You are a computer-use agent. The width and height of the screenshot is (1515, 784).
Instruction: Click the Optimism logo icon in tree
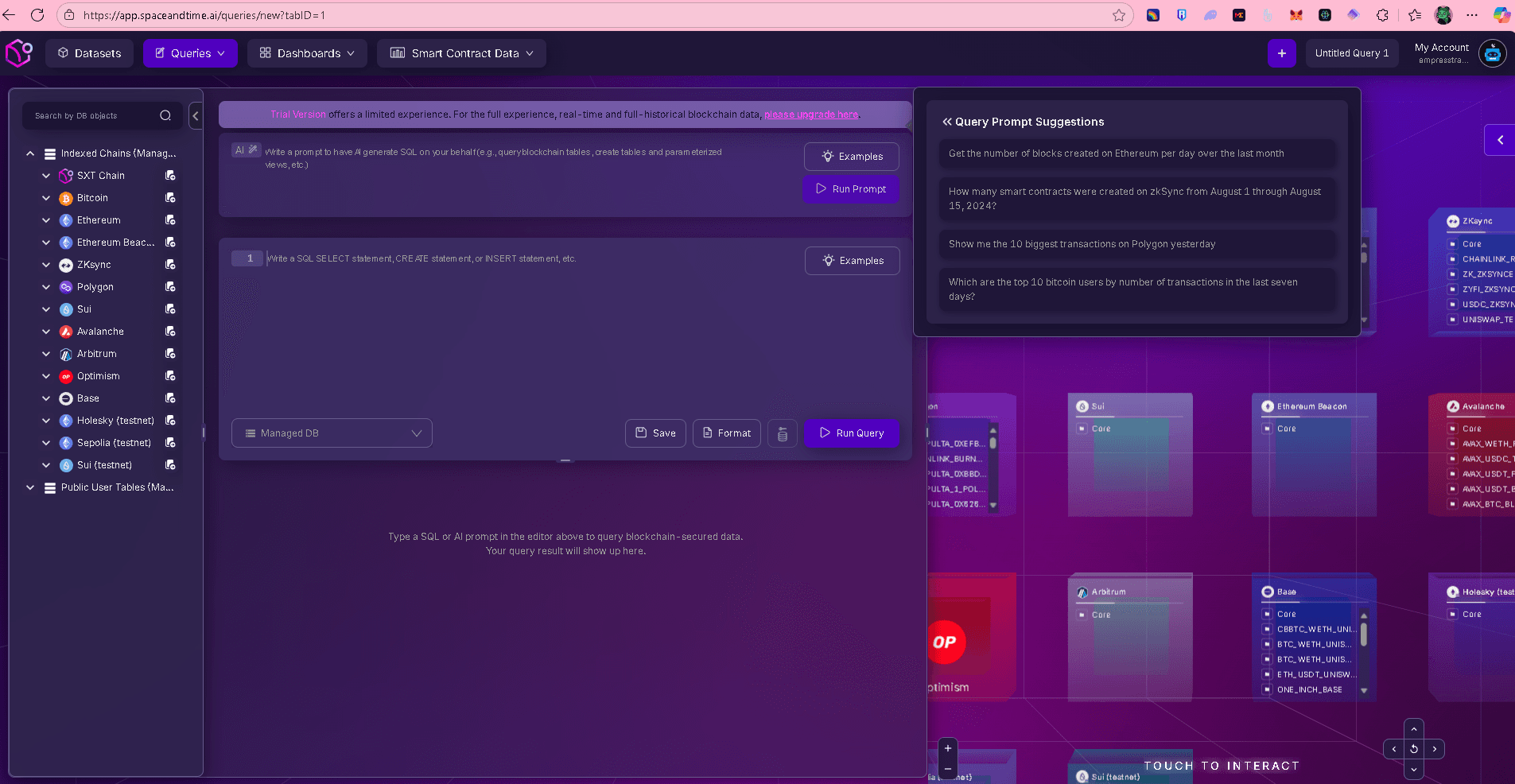(66, 376)
